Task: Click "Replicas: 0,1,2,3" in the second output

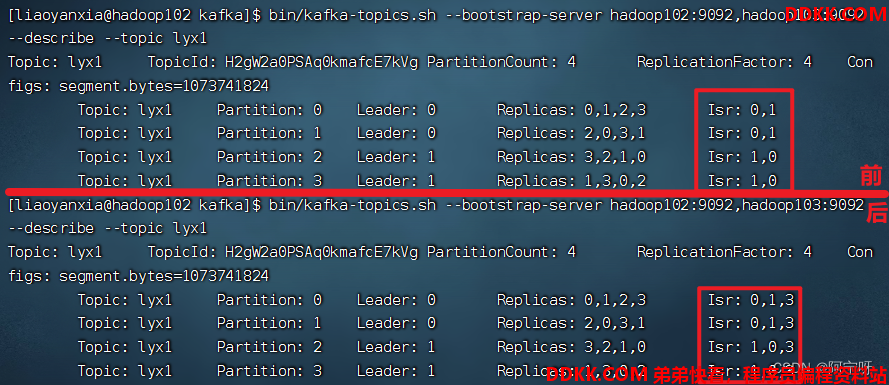Action: [x=572, y=299]
